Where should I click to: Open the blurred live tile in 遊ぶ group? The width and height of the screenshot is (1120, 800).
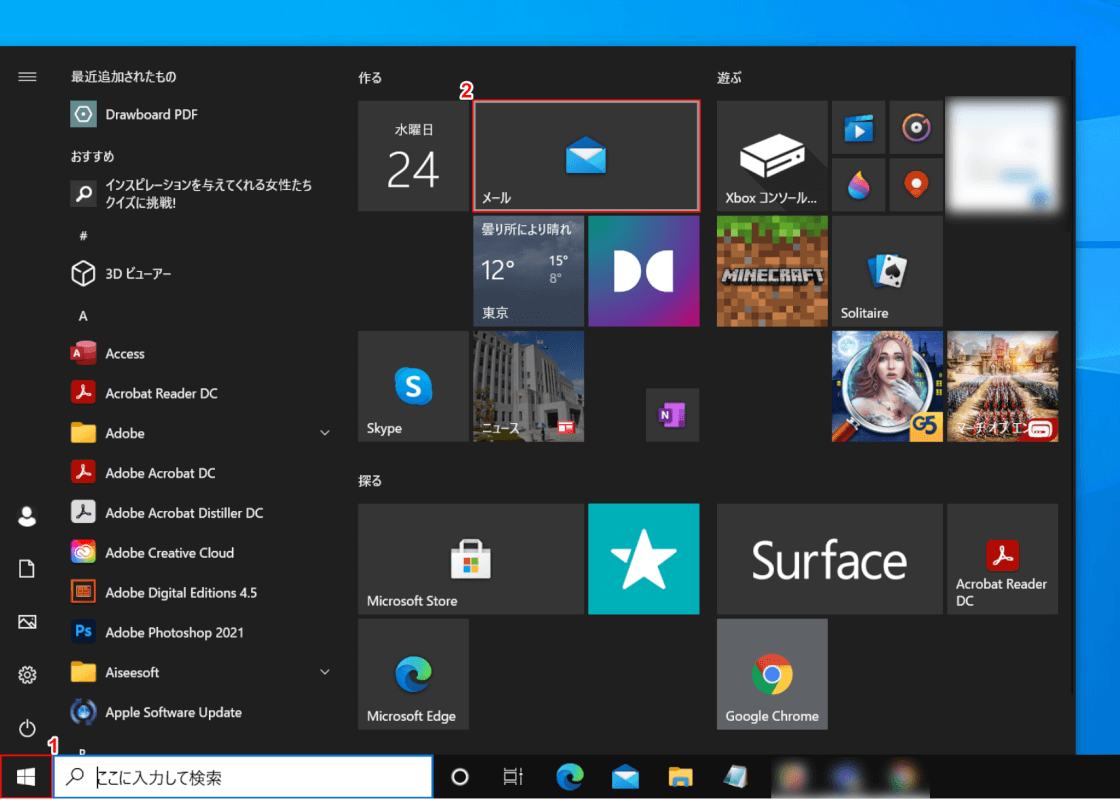[1003, 156]
